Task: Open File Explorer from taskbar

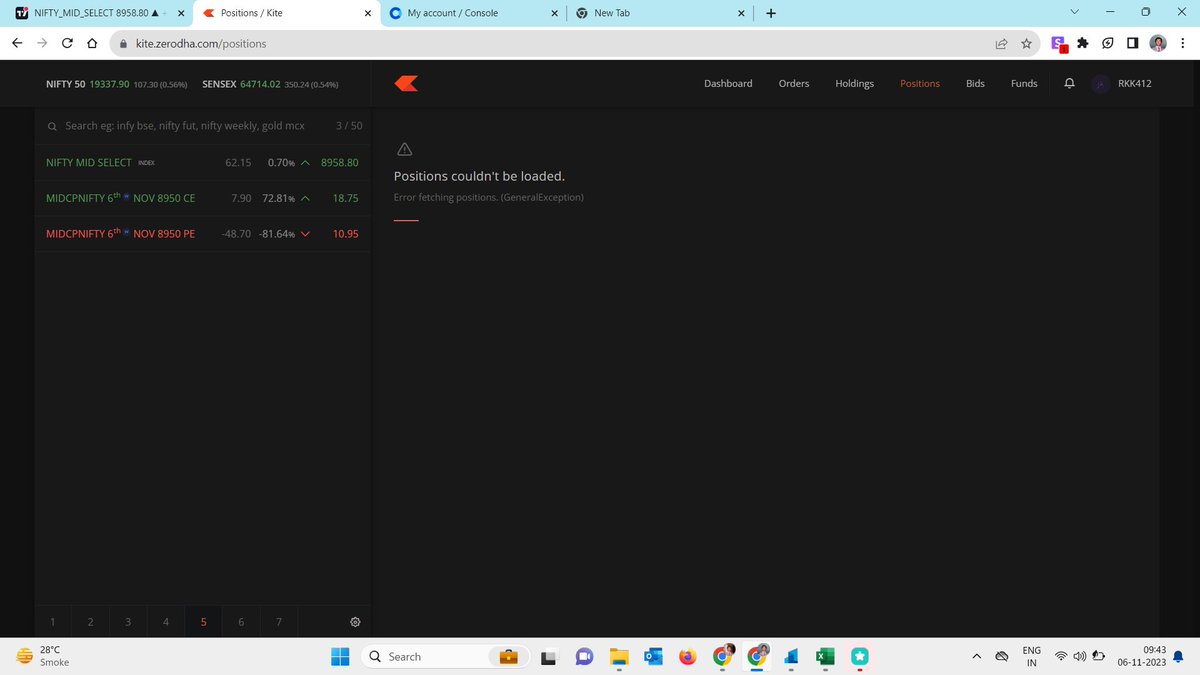Action: [619, 656]
